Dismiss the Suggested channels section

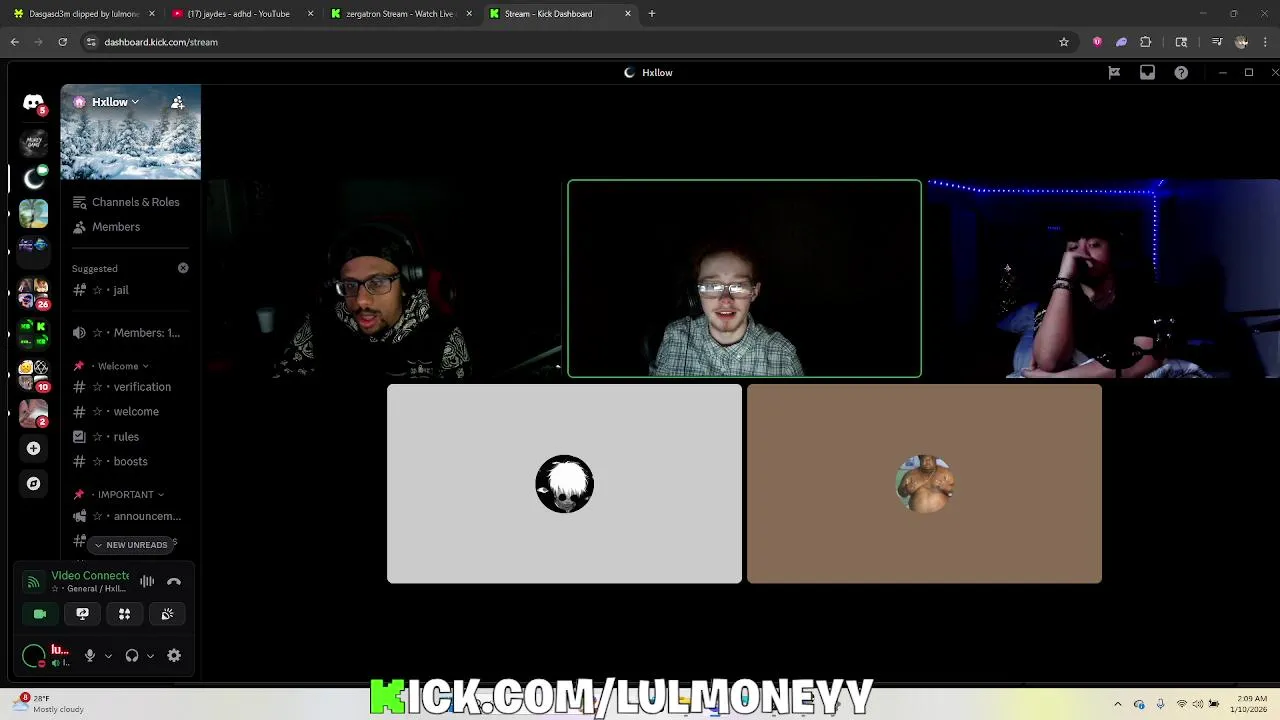coord(183,268)
